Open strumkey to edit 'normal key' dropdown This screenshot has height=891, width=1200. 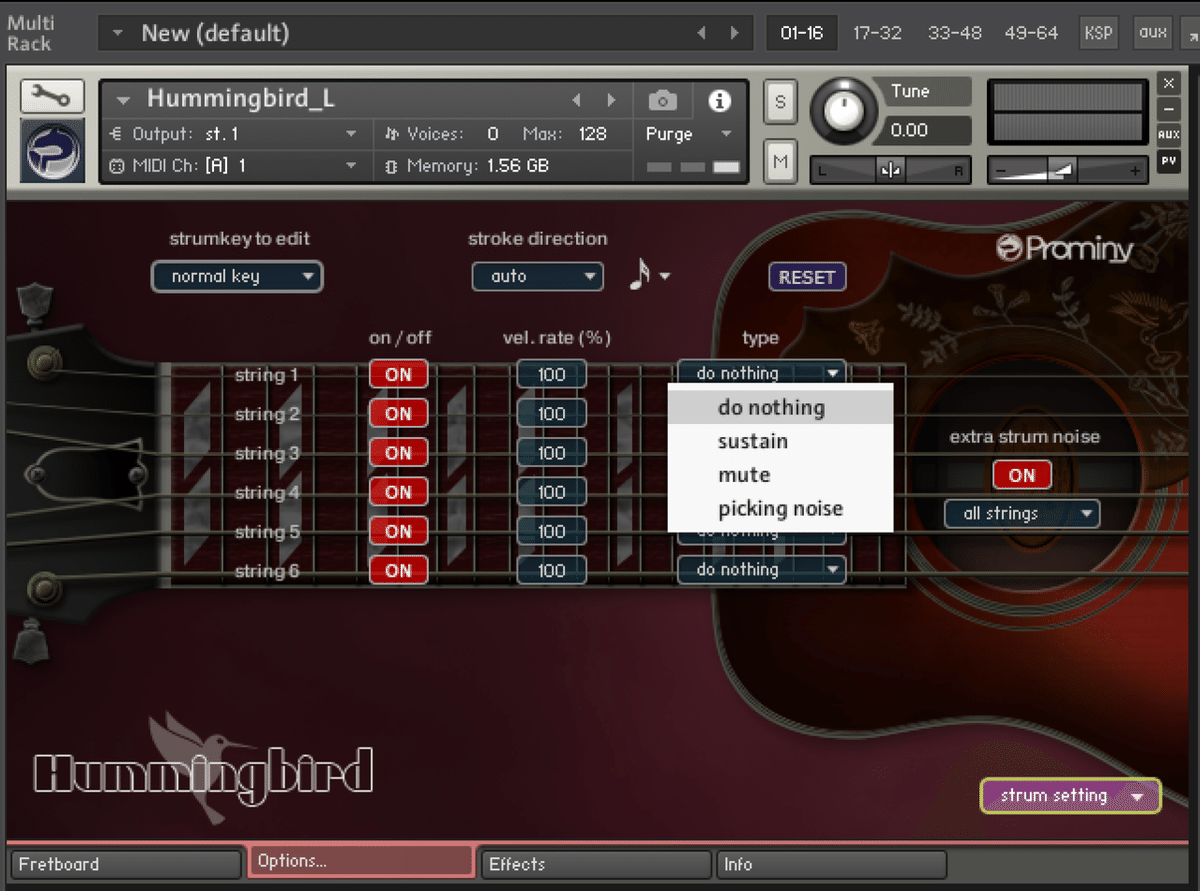pos(237,277)
